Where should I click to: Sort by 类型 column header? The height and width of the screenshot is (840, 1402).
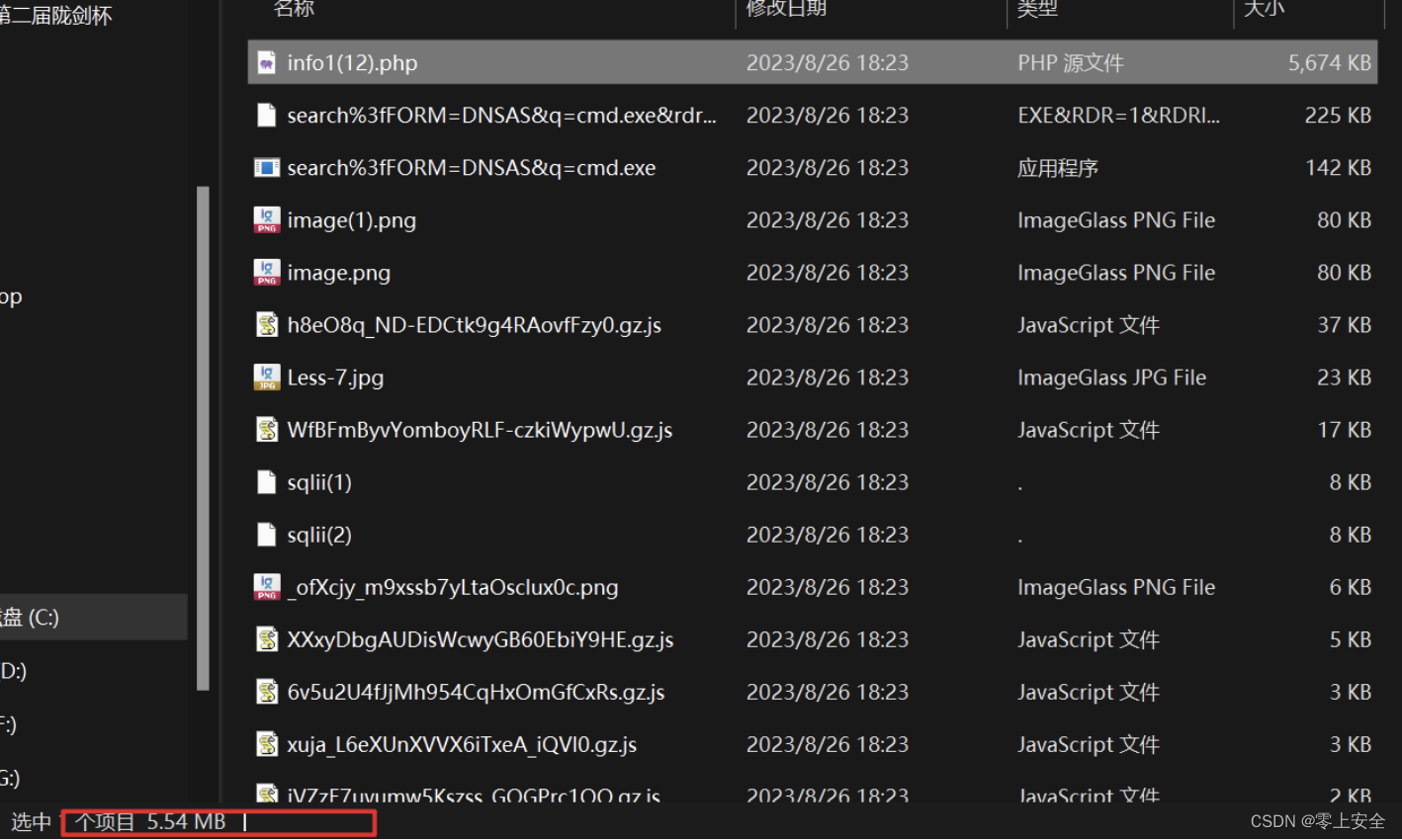click(1037, 9)
